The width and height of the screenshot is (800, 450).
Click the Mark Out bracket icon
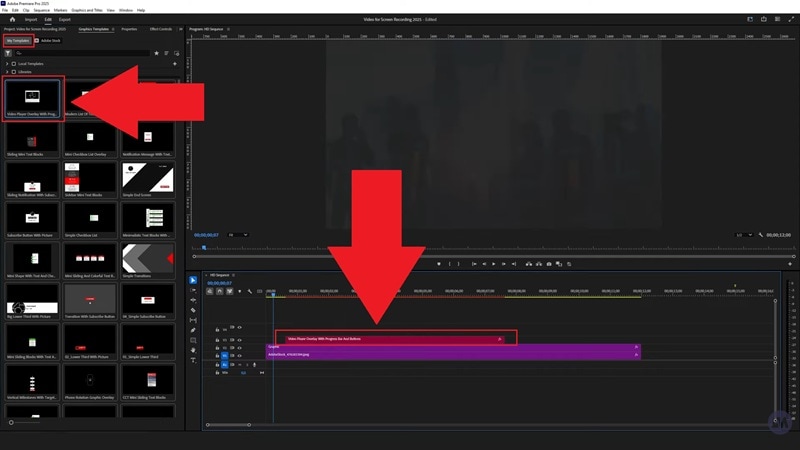point(458,264)
